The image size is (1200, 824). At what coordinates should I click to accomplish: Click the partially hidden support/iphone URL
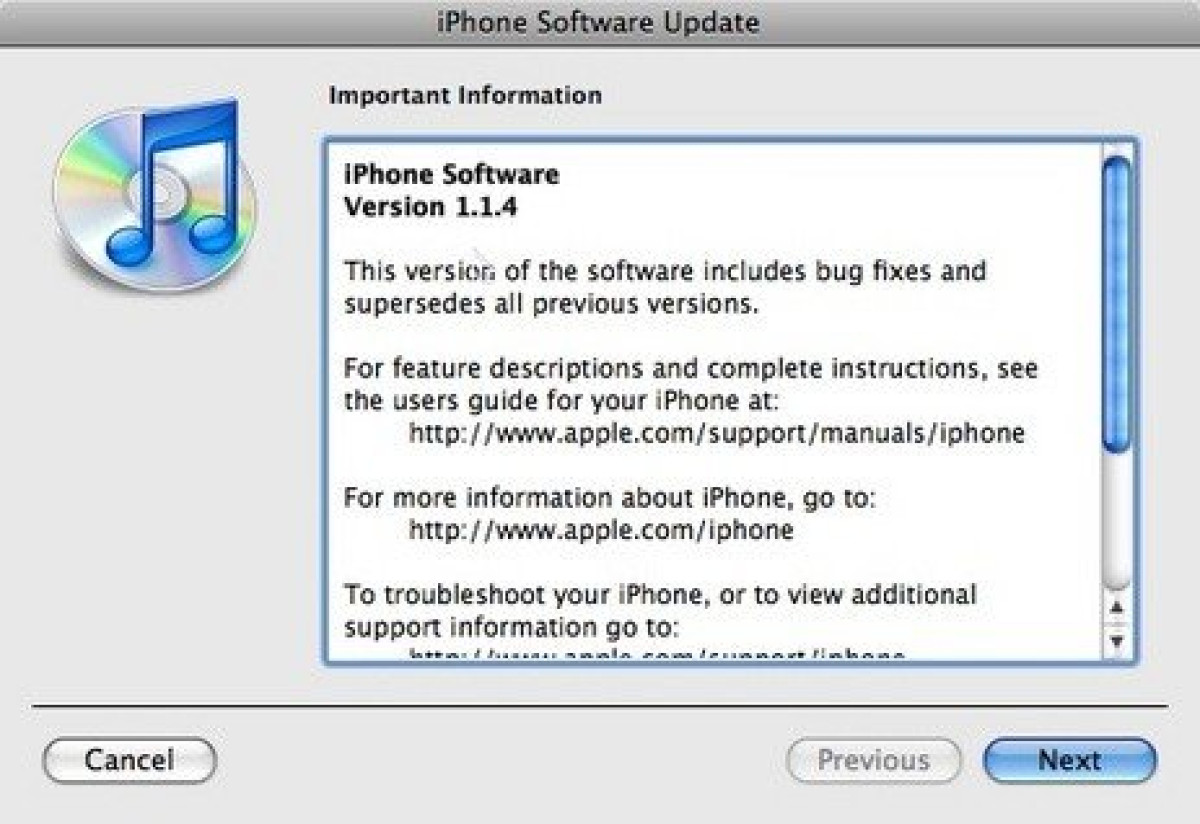click(x=657, y=655)
